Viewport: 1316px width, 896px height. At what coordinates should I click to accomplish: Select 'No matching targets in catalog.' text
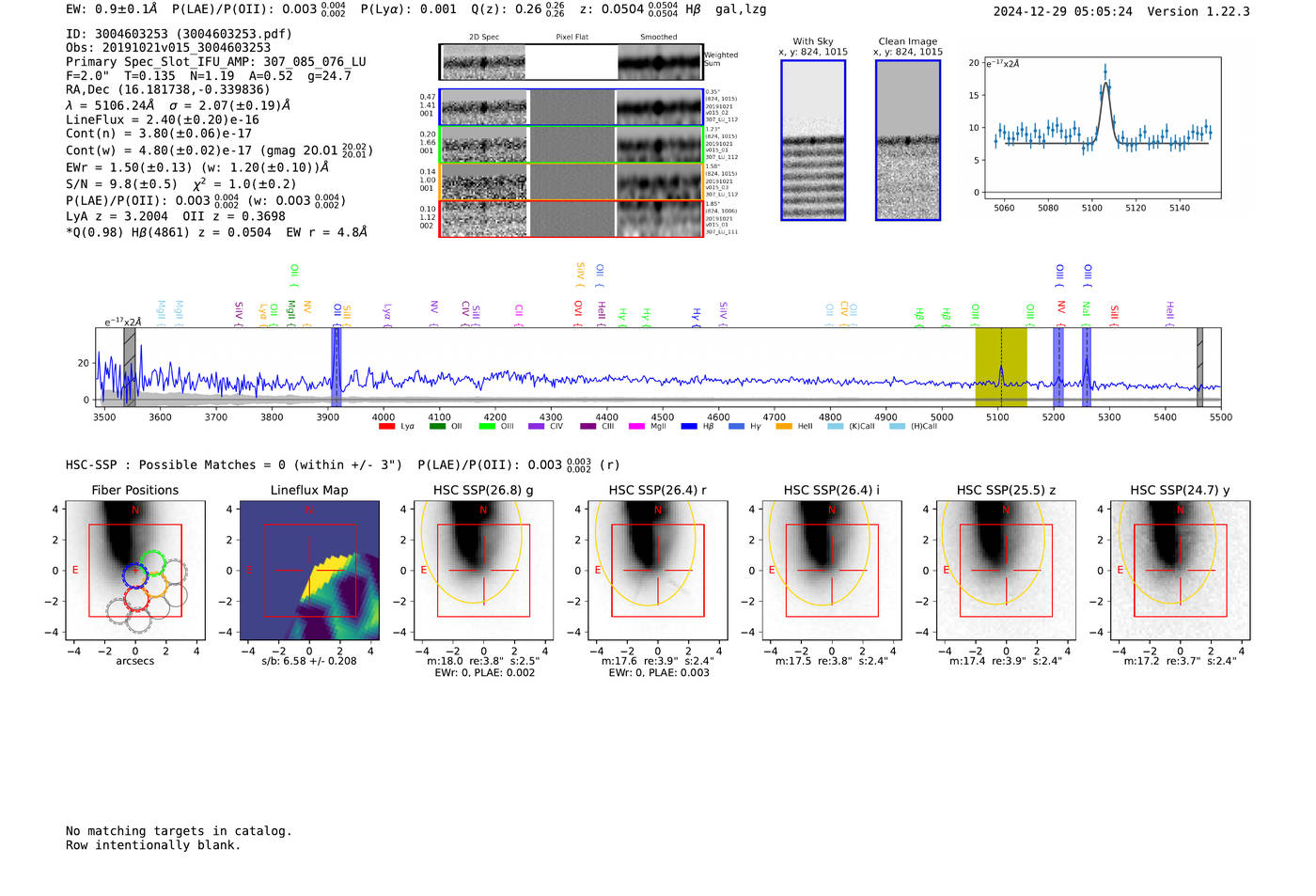pyautogui.click(x=179, y=831)
